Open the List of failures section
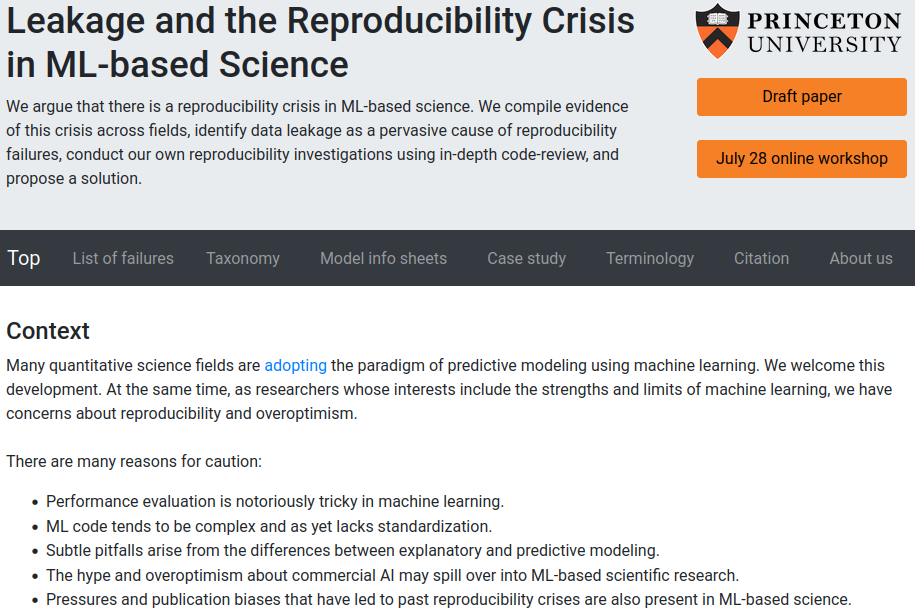The image size is (915, 615). (x=123, y=258)
